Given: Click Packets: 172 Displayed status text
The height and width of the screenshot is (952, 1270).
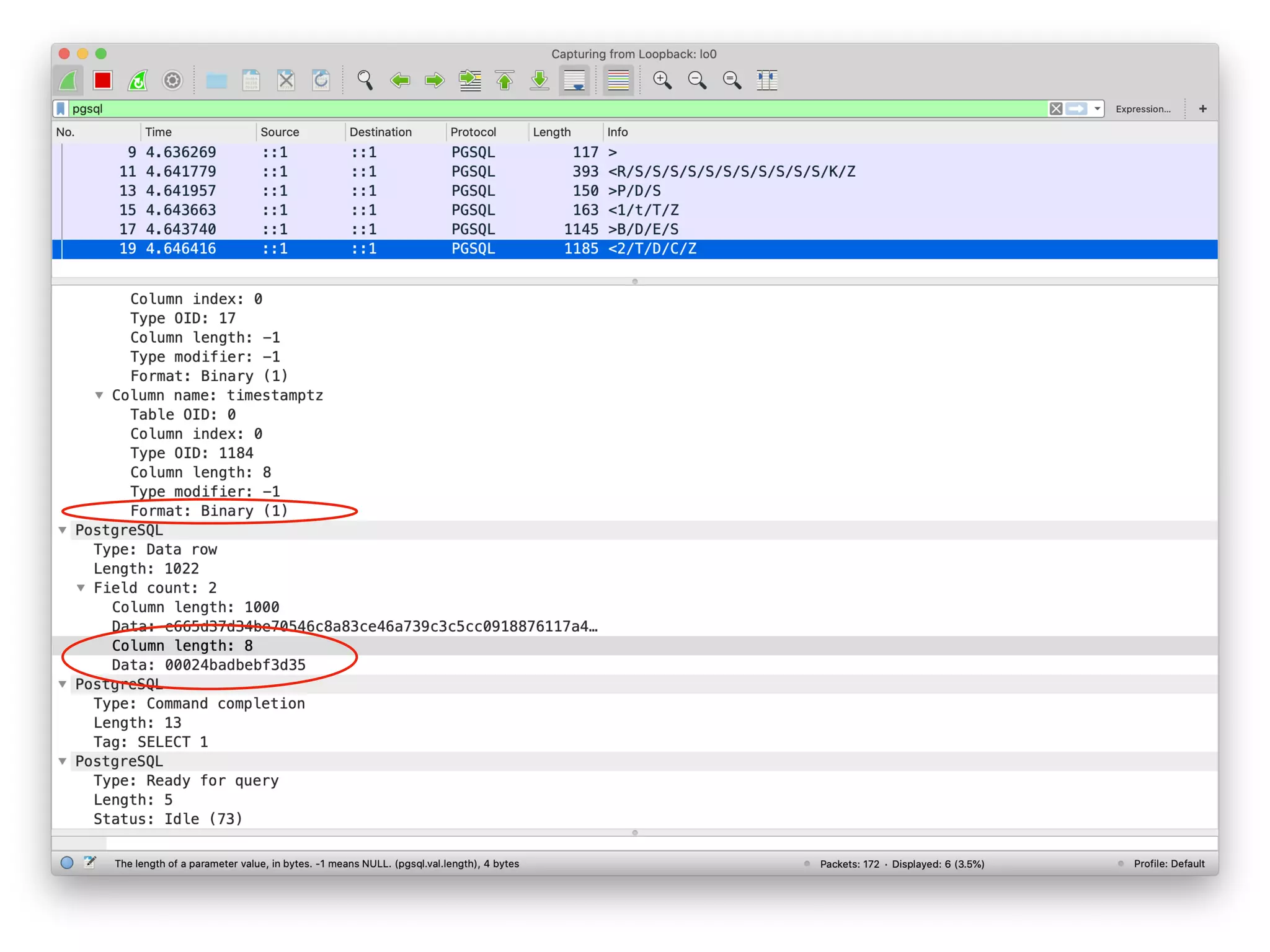Looking at the screenshot, I should 902,863.
